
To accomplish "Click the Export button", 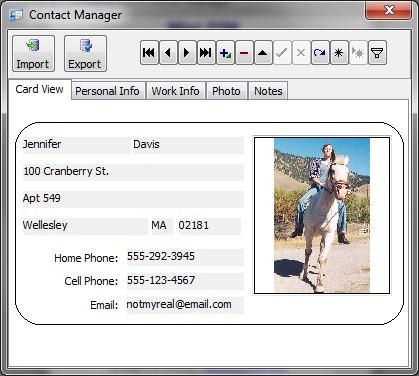I will (x=85, y=54).
